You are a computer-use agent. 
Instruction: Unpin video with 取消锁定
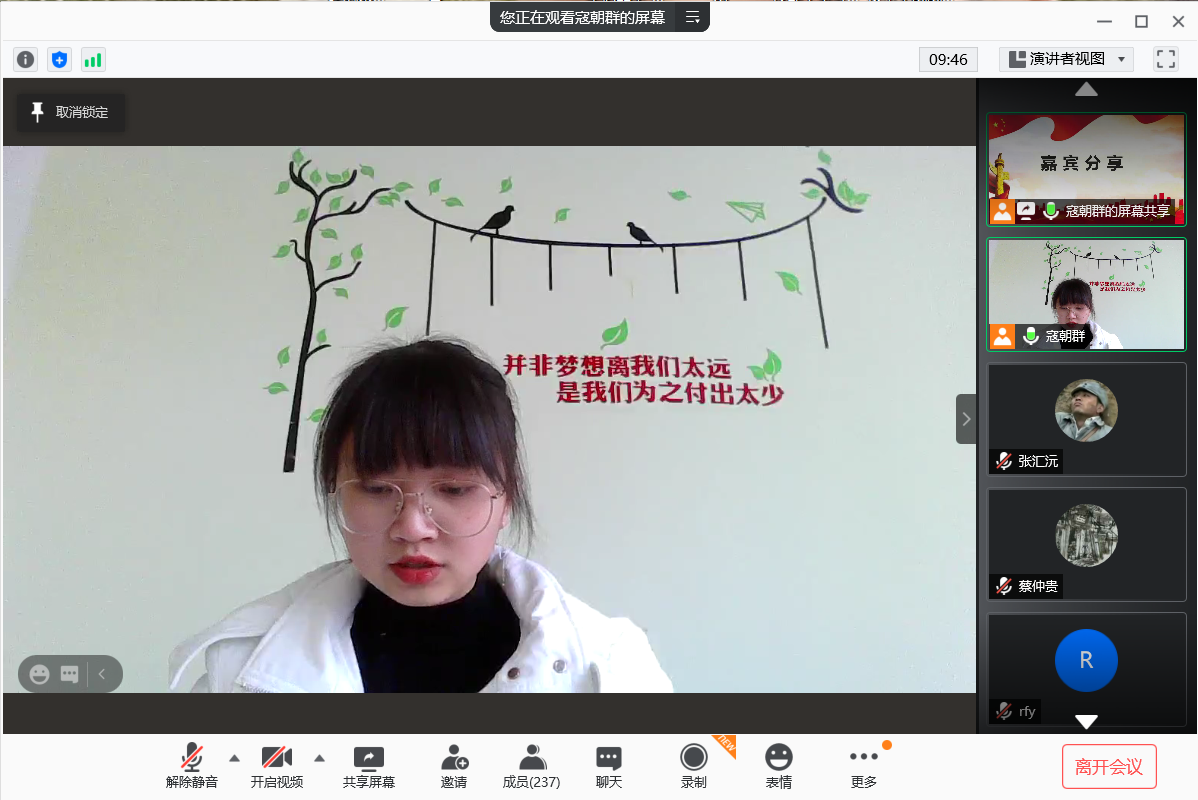(70, 113)
